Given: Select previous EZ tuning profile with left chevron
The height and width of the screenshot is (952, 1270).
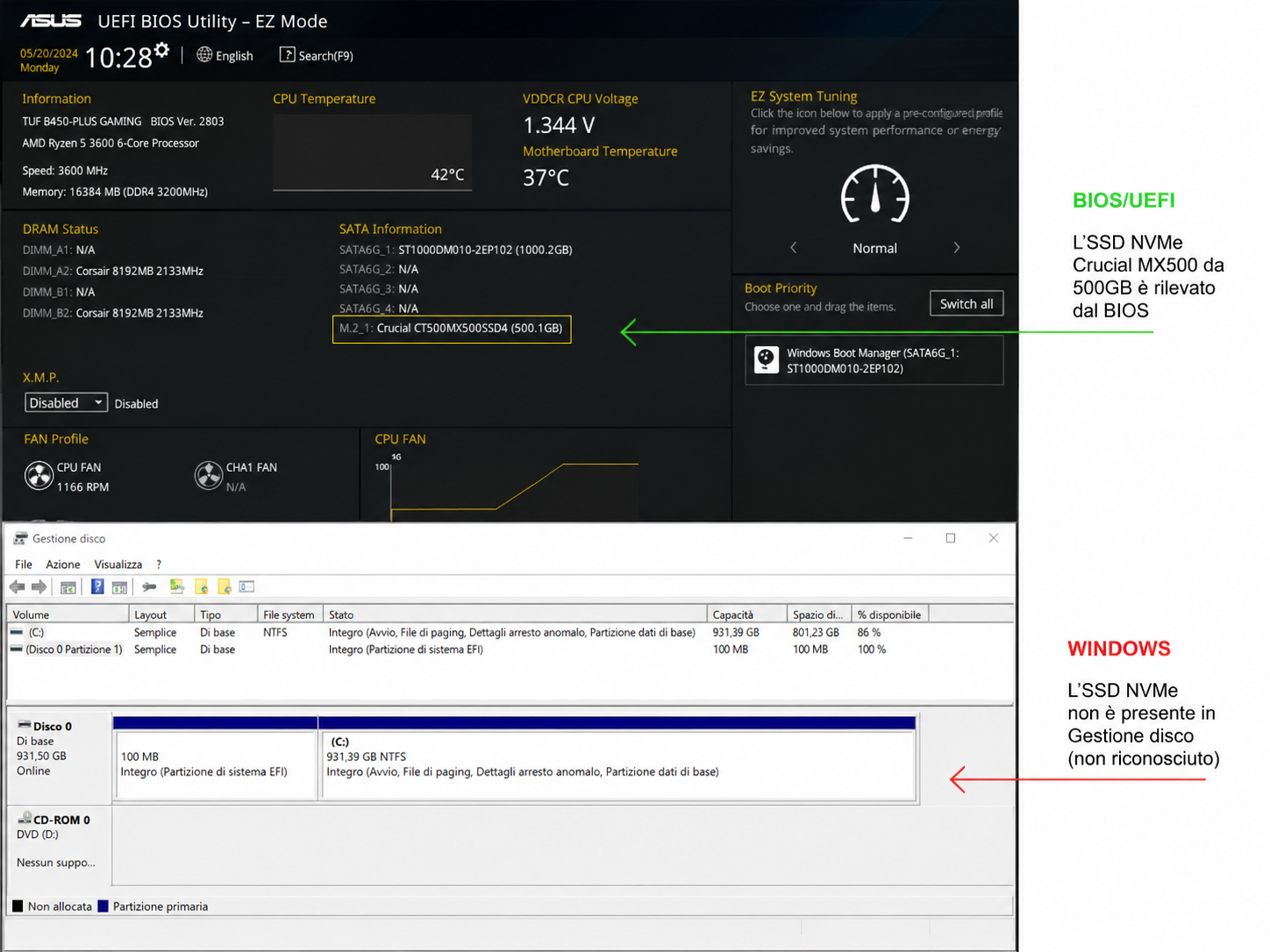Looking at the screenshot, I should [x=794, y=248].
